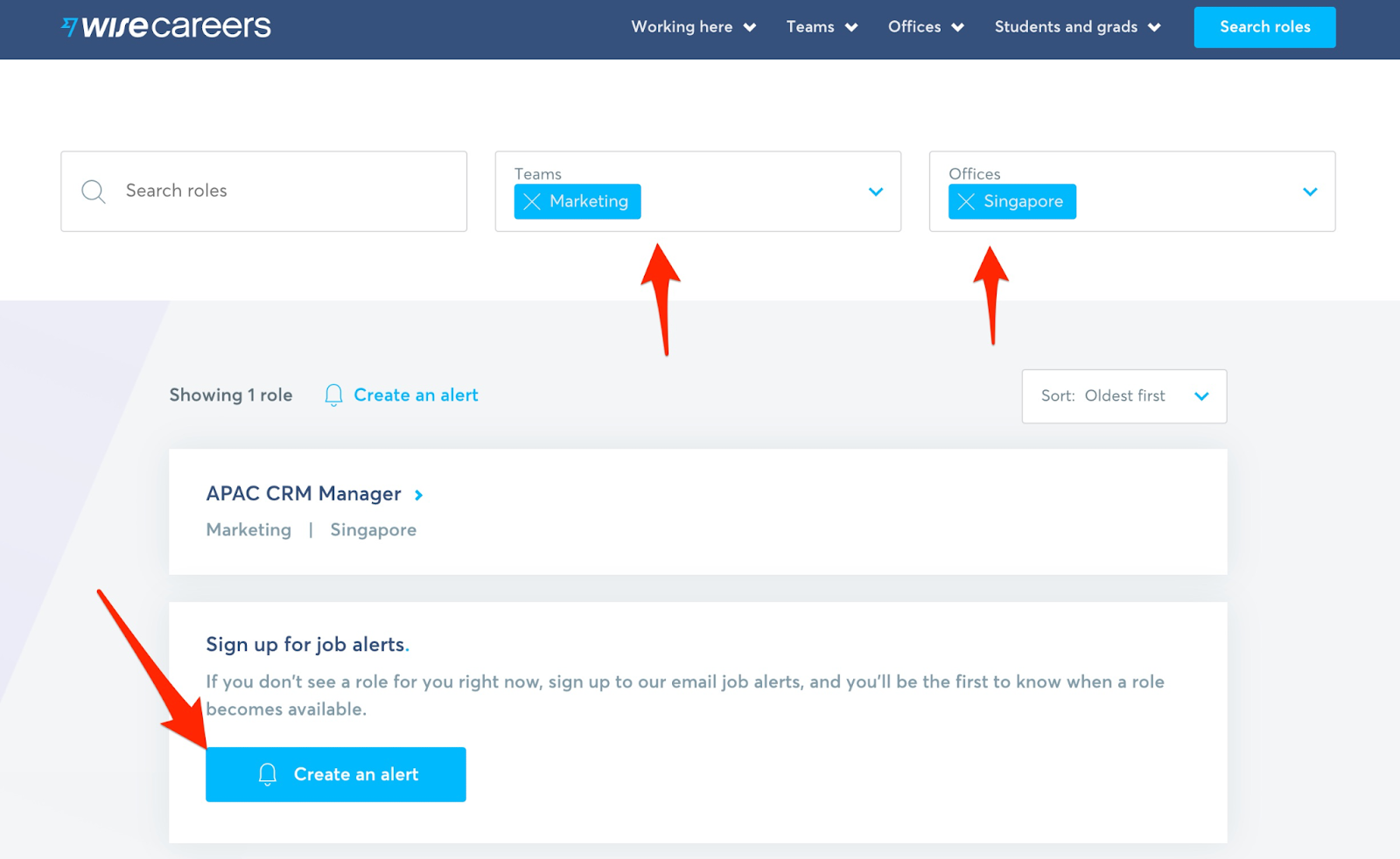The height and width of the screenshot is (859, 1400).
Task: Expand the Offices filter dropdown
Action: point(1310,192)
